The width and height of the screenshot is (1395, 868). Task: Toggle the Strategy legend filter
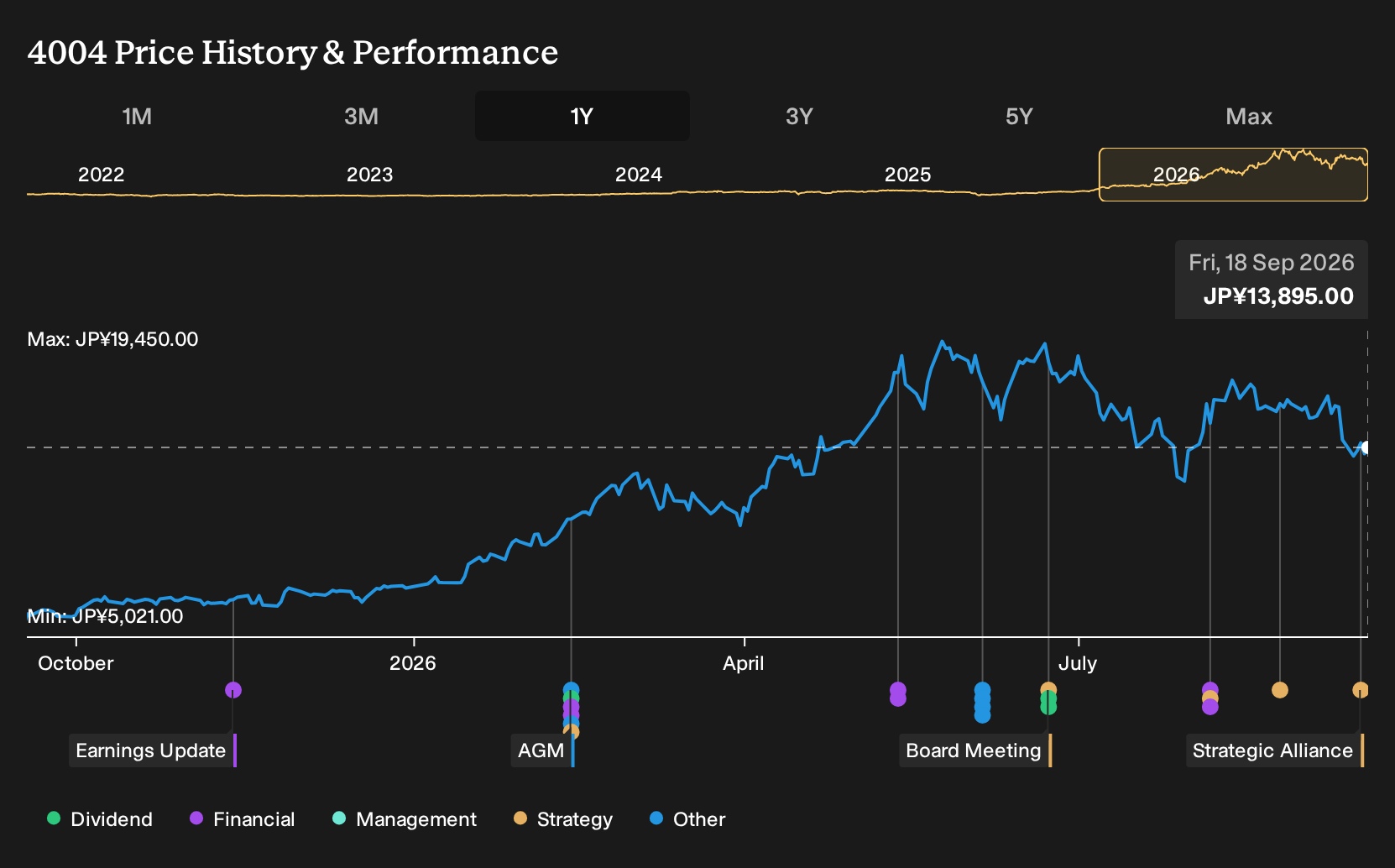point(563,819)
